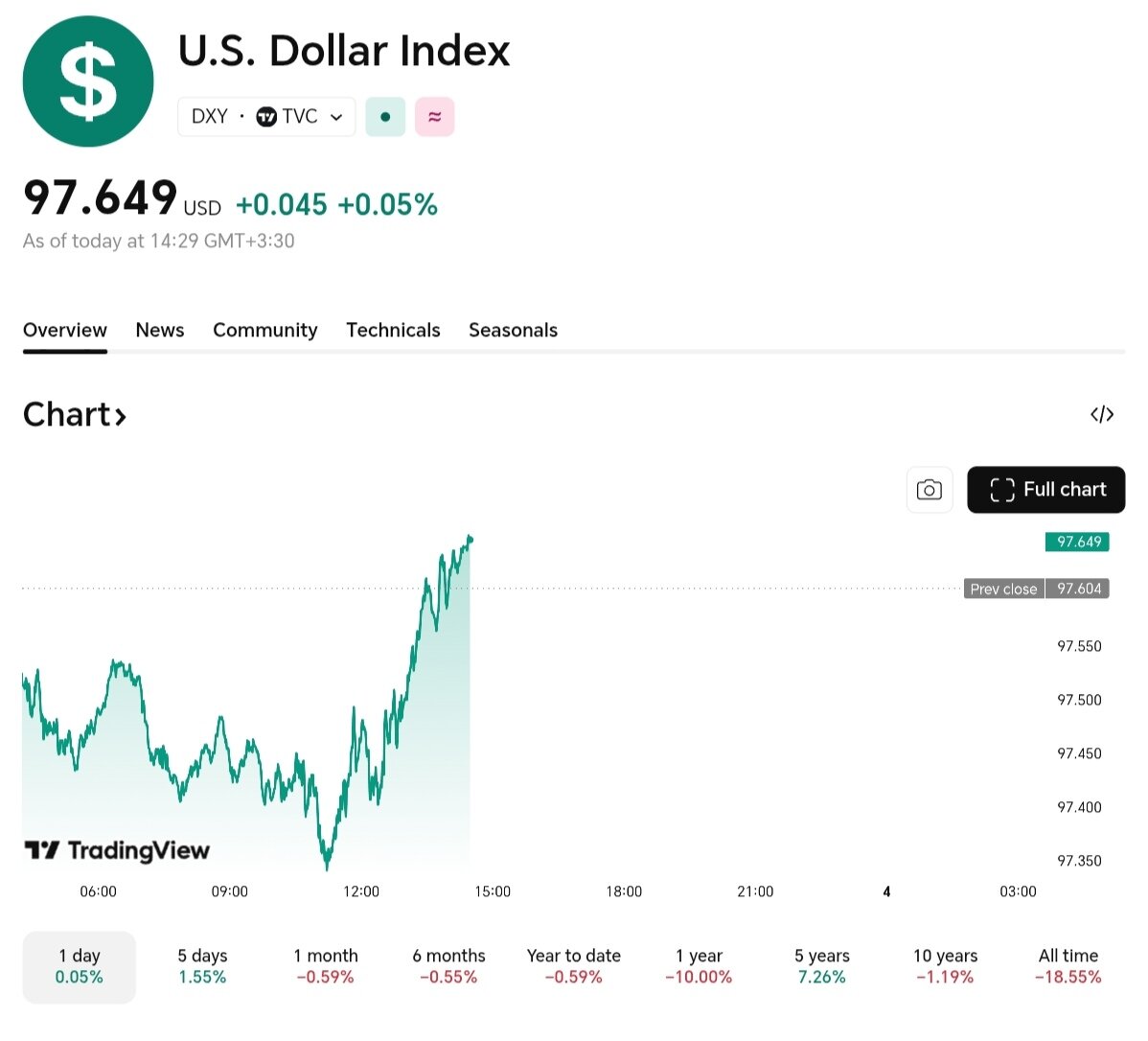This screenshot has height=1041, width=1148.
Task: Click the TradingView logo on chart
Action: tap(117, 850)
